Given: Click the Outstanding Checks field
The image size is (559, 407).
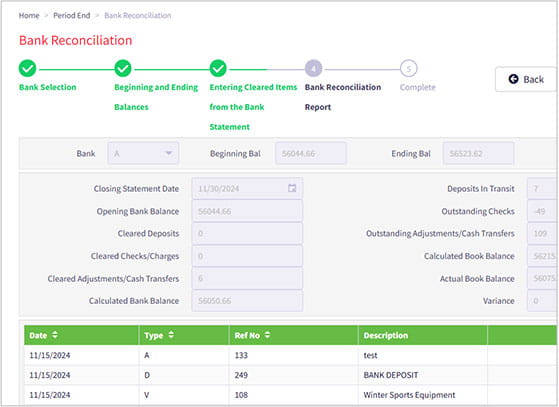Looking at the screenshot, I should 542,211.
